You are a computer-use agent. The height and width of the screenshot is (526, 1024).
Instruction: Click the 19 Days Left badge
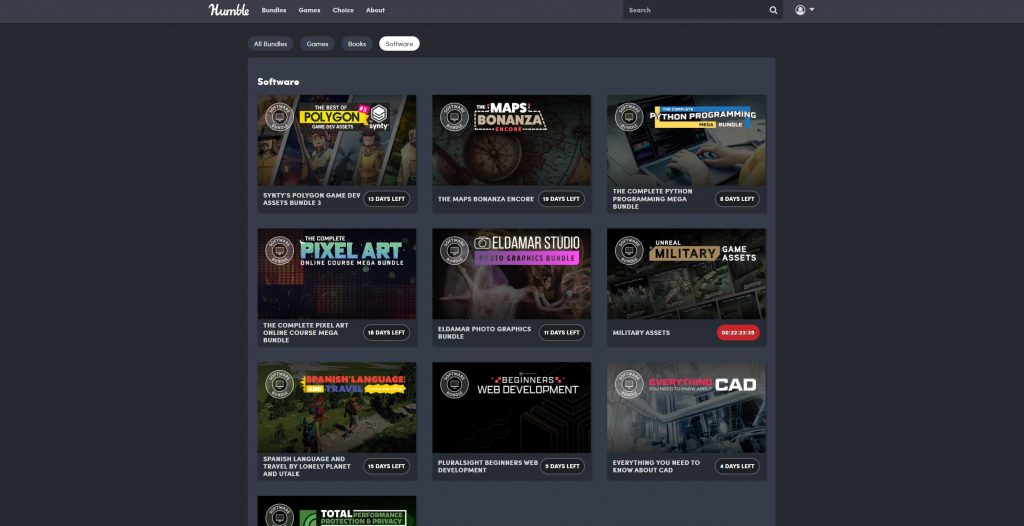click(562, 199)
